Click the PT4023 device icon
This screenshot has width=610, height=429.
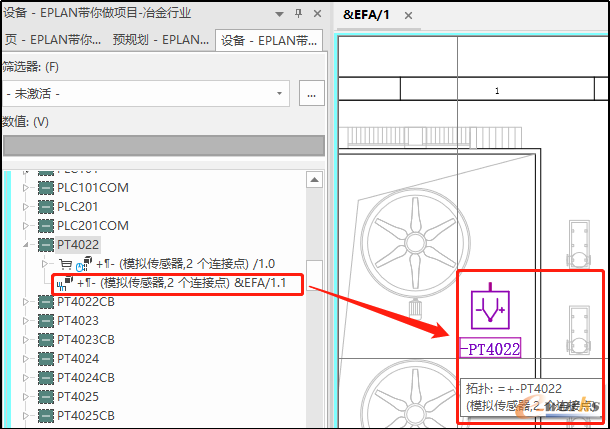click(x=46, y=321)
